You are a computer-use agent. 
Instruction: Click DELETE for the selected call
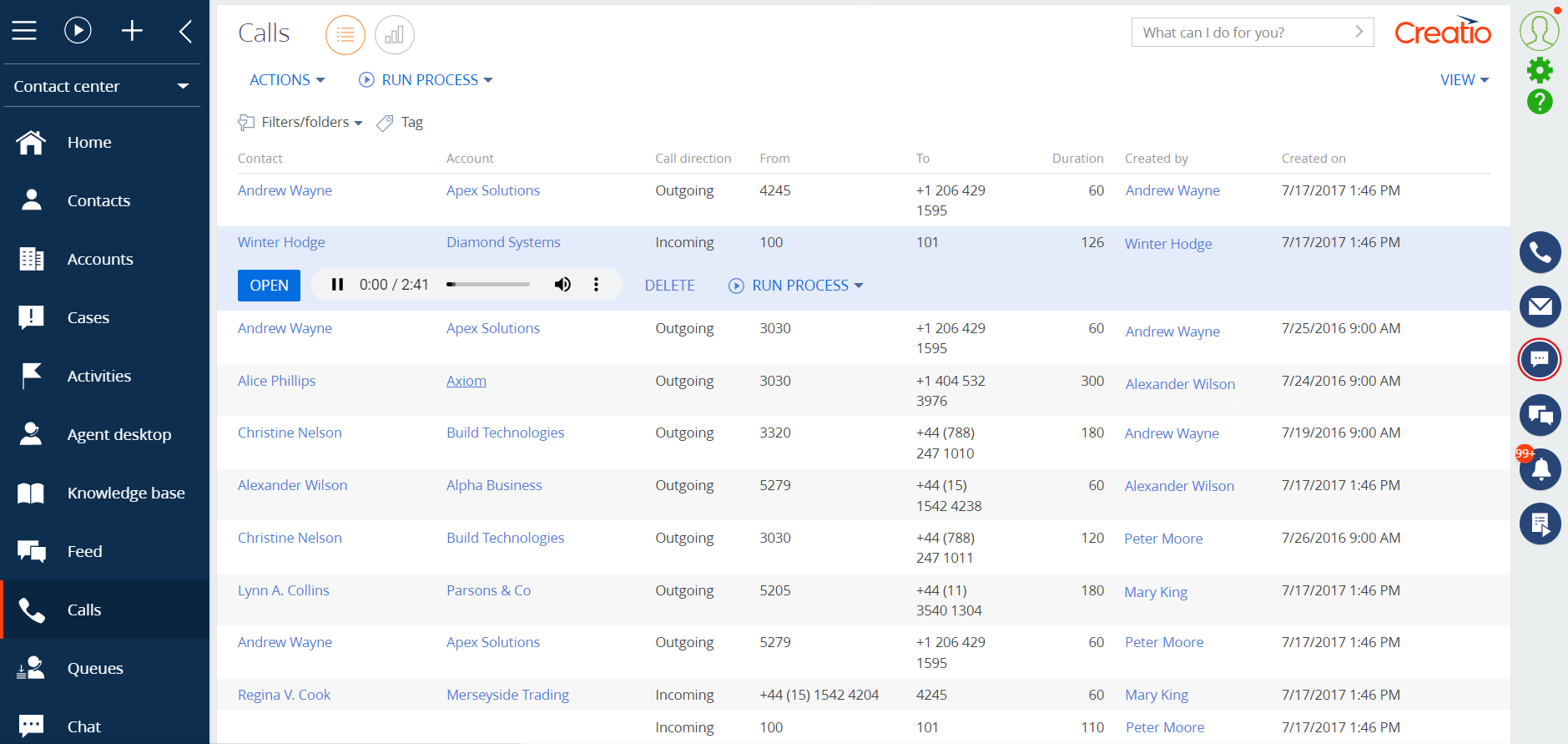(x=669, y=286)
